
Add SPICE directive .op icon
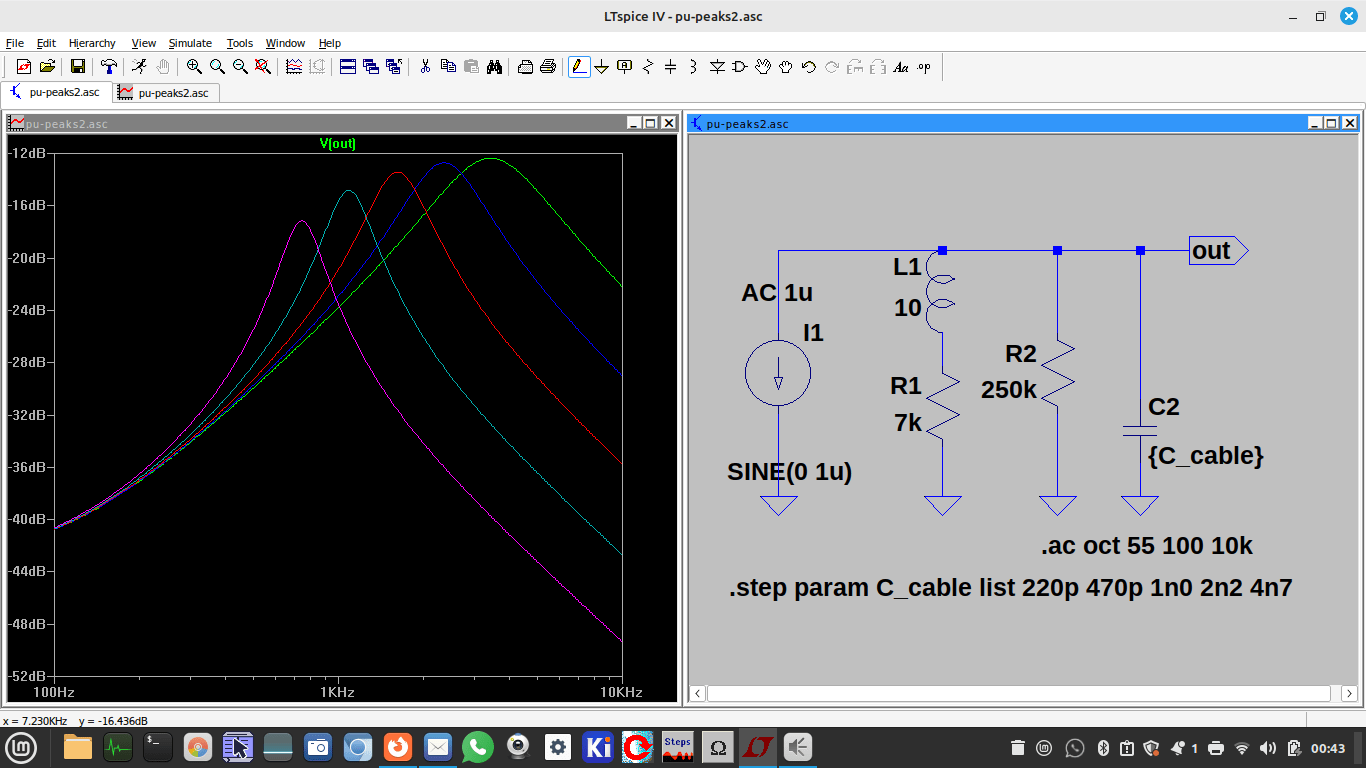click(924, 67)
